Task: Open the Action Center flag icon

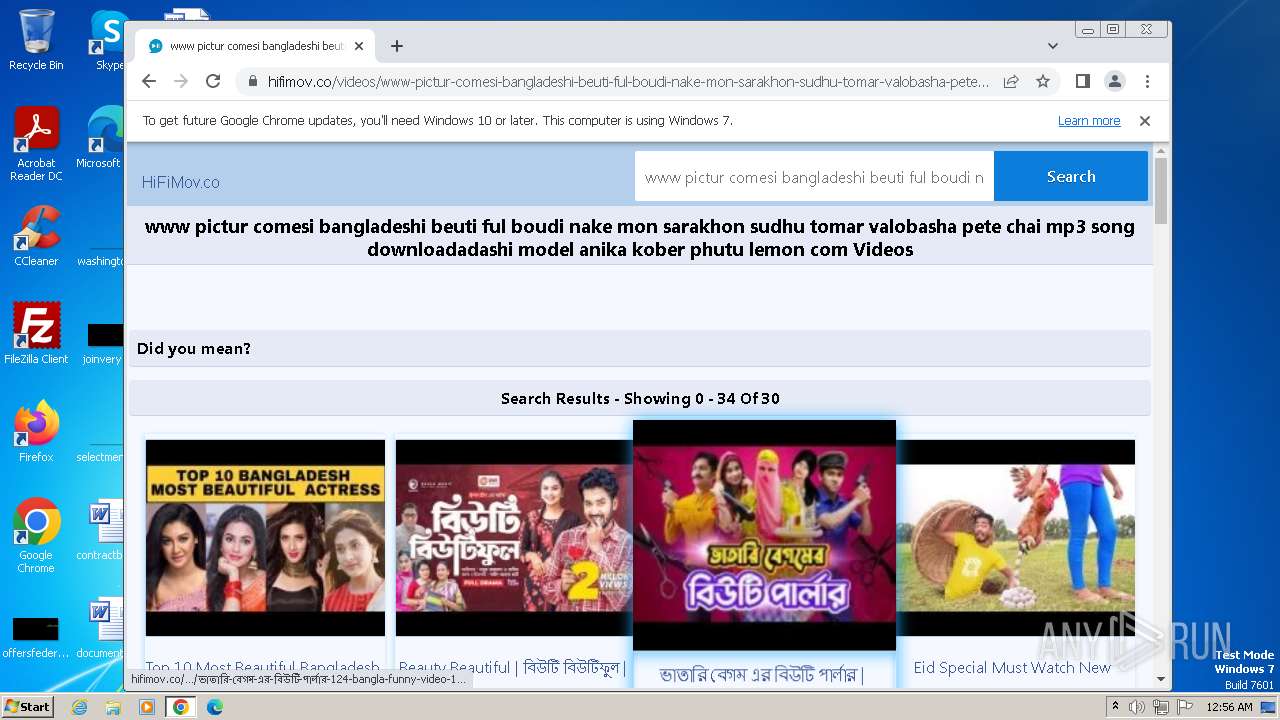Action: tap(1185, 707)
